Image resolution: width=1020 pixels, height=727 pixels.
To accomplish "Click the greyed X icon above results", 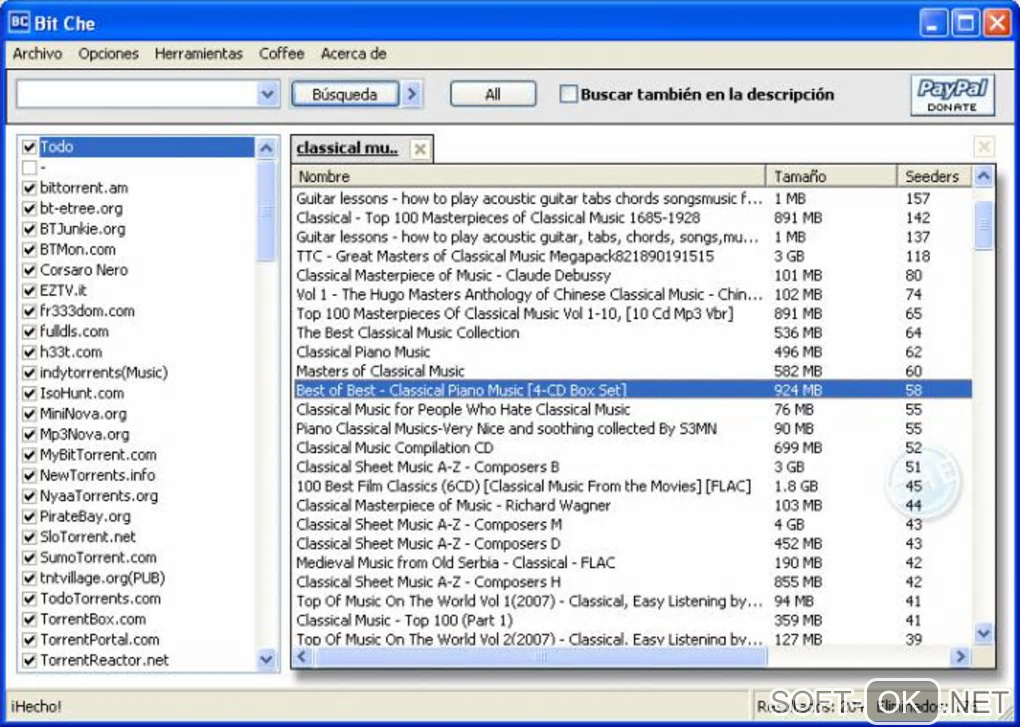I will [x=984, y=146].
